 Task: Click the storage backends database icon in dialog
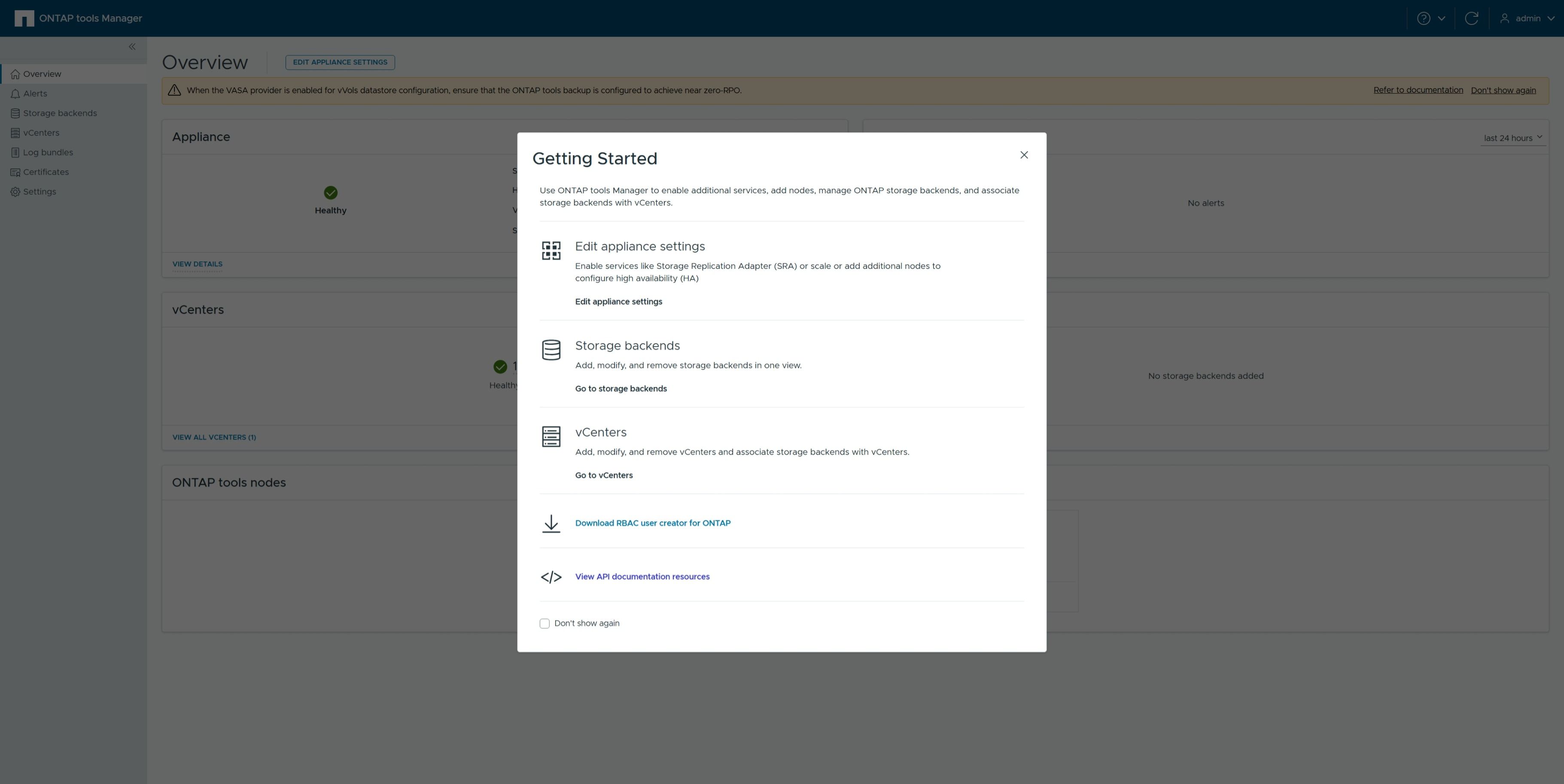[551, 350]
